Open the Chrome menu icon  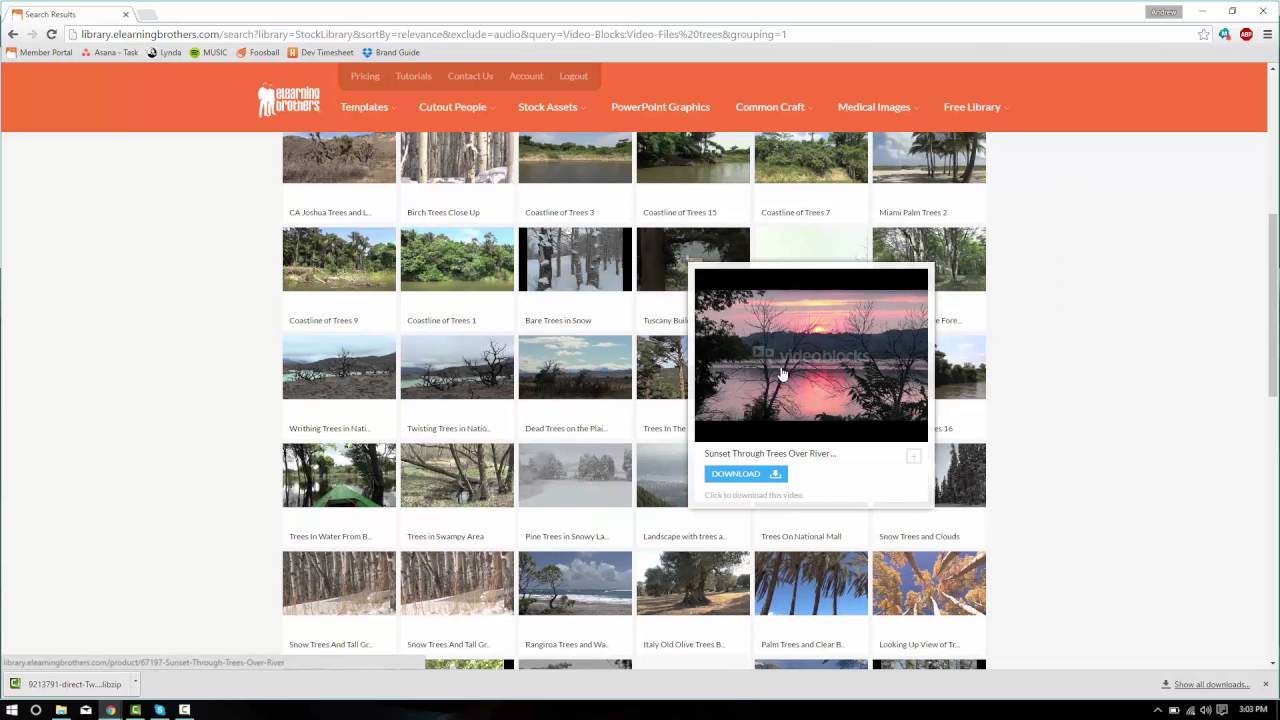(1267, 34)
